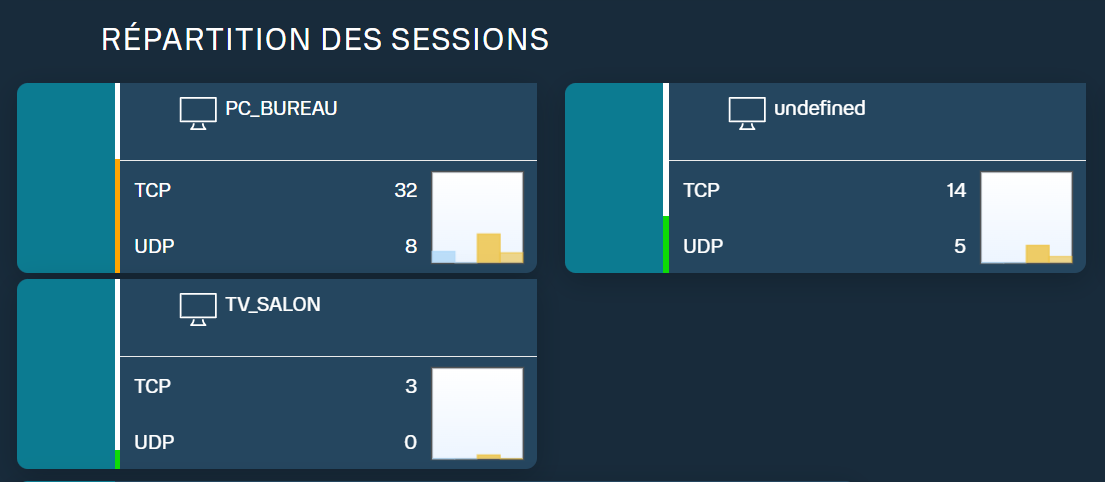The height and width of the screenshot is (482, 1105).
Task: Click the TCP count 3 for TV_SALON
Action: coord(411,386)
